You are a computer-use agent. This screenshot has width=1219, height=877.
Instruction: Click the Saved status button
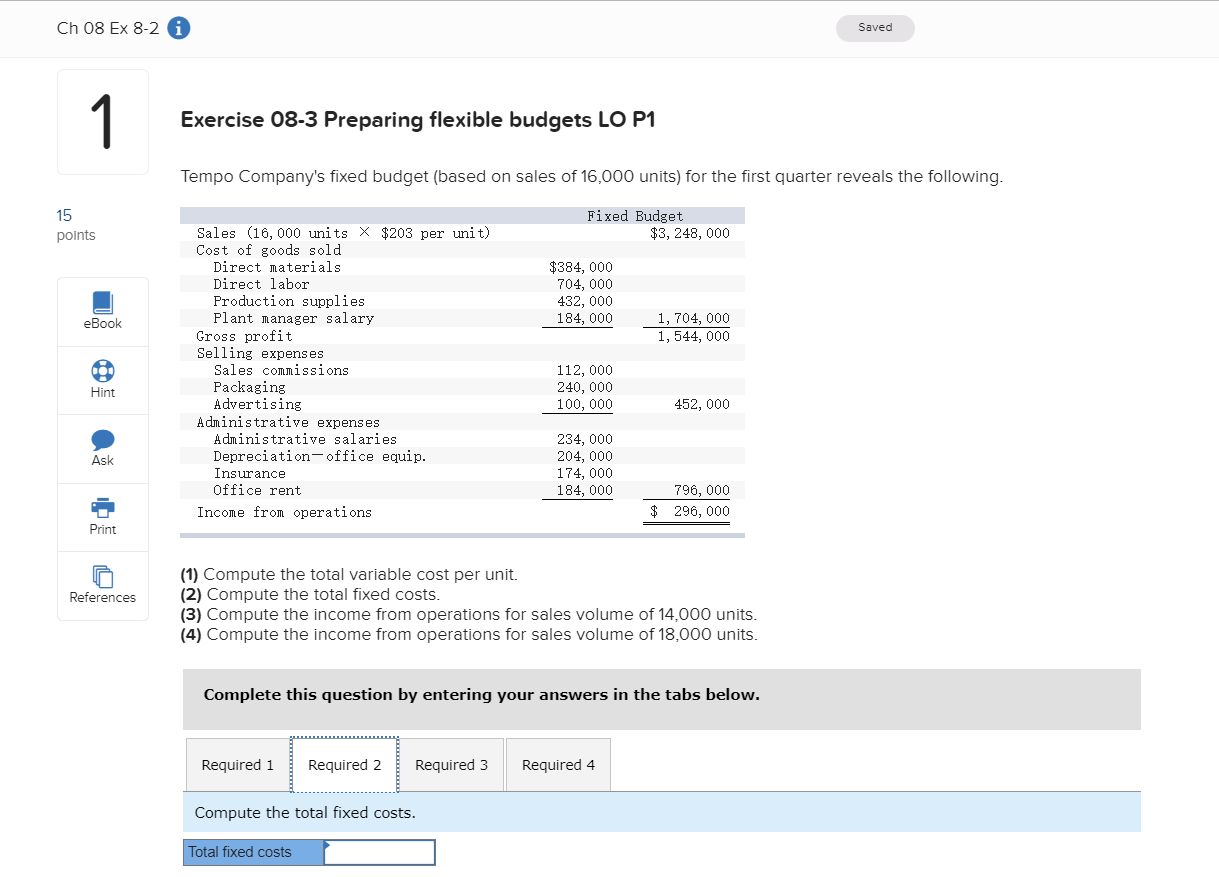click(875, 28)
